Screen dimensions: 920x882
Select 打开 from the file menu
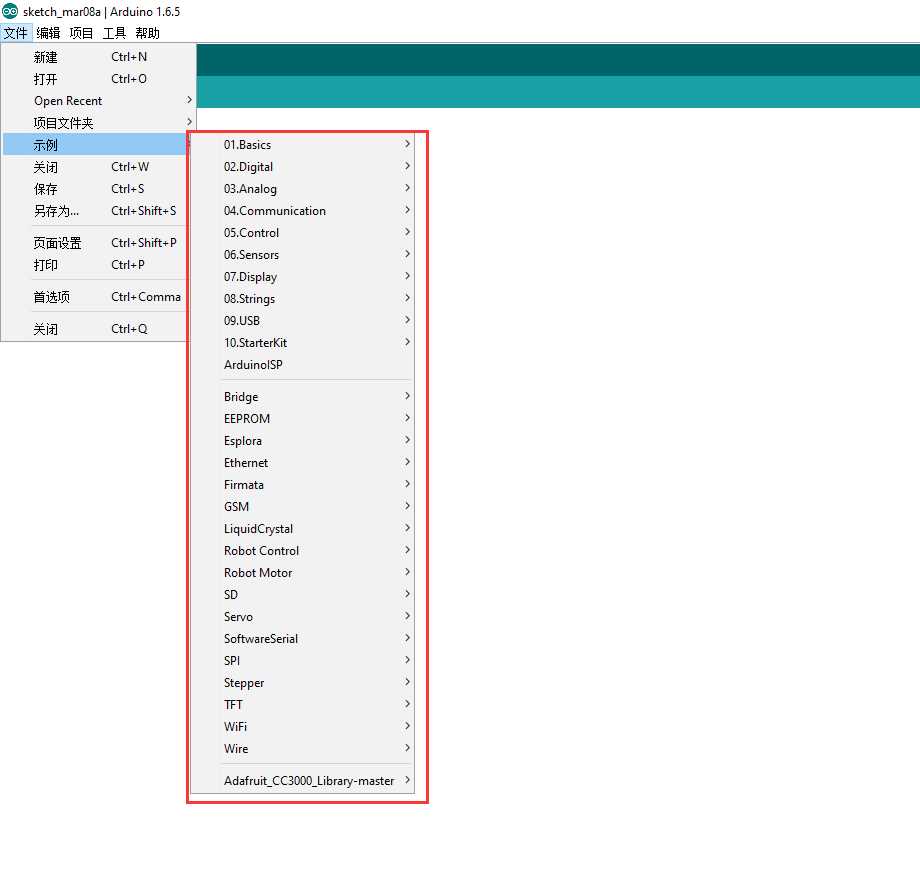pyautogui.click(x=99, y=79)
